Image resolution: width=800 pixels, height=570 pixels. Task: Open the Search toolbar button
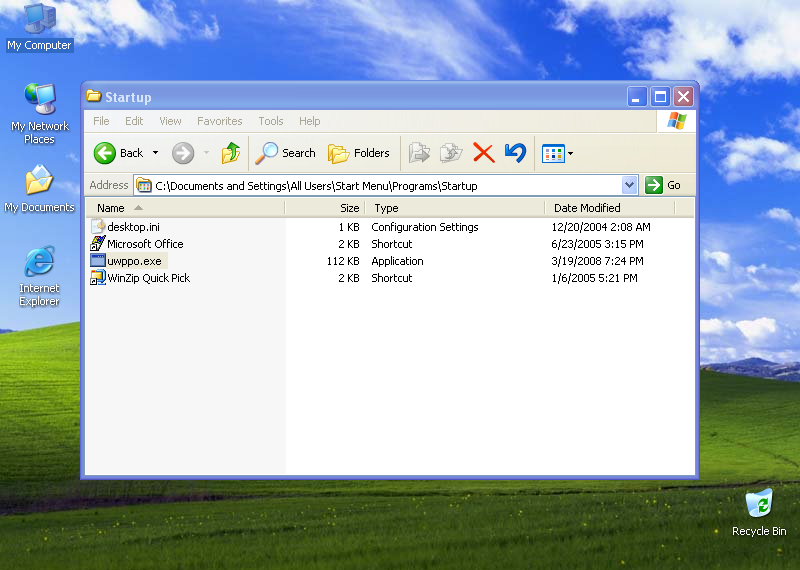(x=286, y=153)
